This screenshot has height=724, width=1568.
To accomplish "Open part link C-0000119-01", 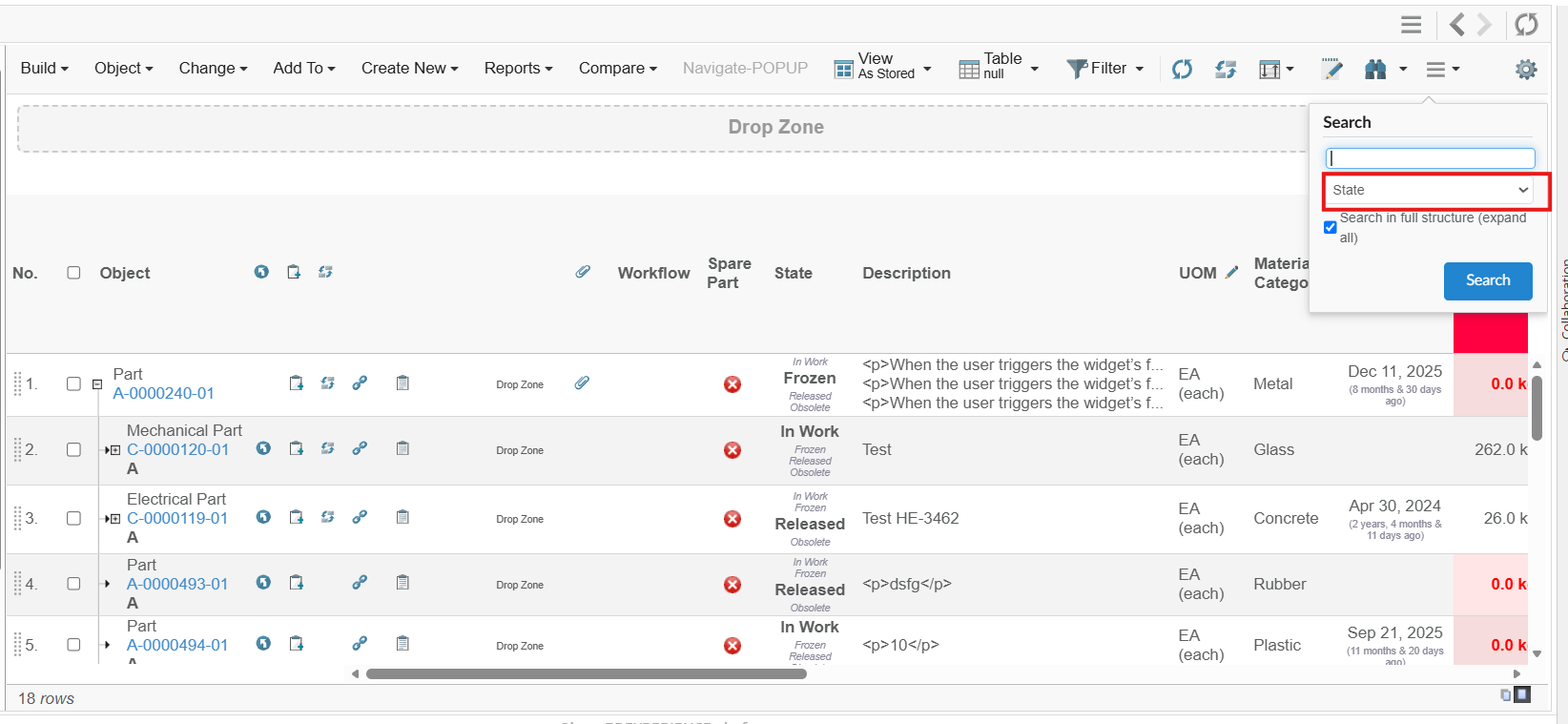I will [x=177, y=518].
